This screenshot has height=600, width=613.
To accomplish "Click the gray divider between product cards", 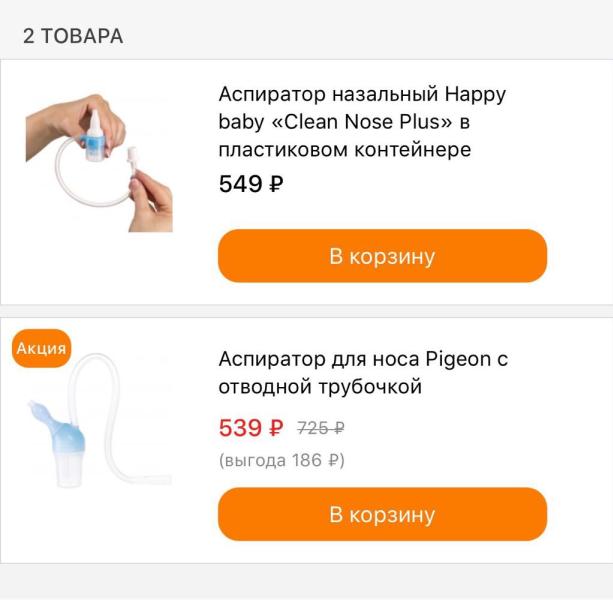I will pyautogui.click(x=306, y=312).
